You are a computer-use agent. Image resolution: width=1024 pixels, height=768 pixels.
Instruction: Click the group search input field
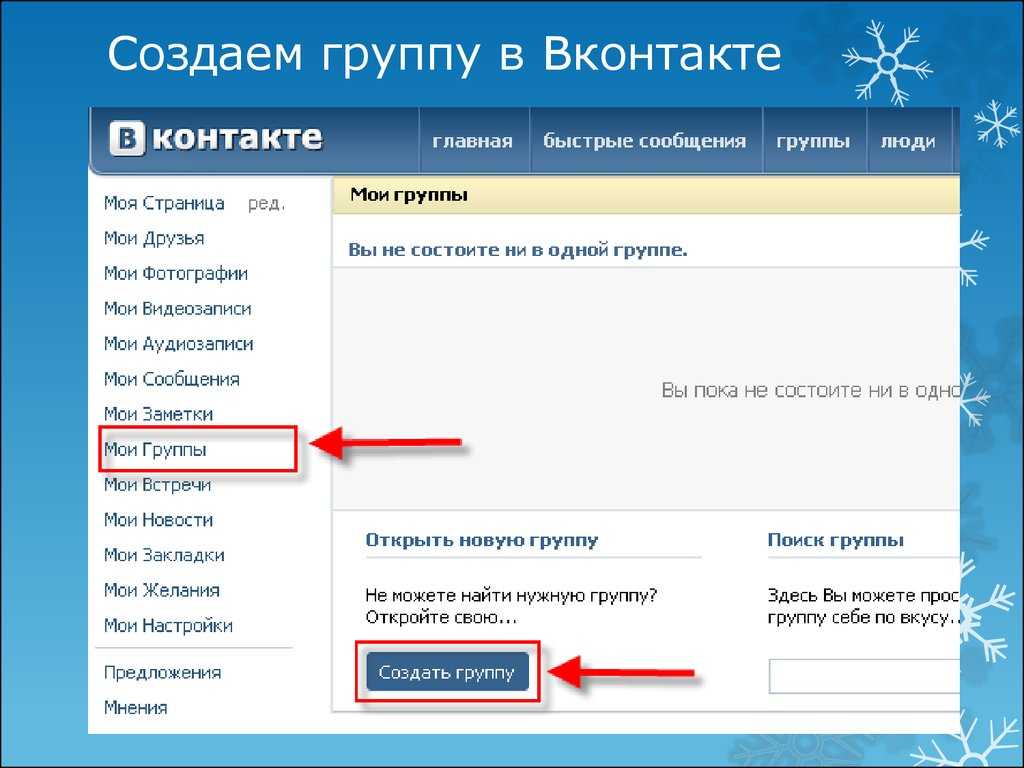click(x=864, y=676)
